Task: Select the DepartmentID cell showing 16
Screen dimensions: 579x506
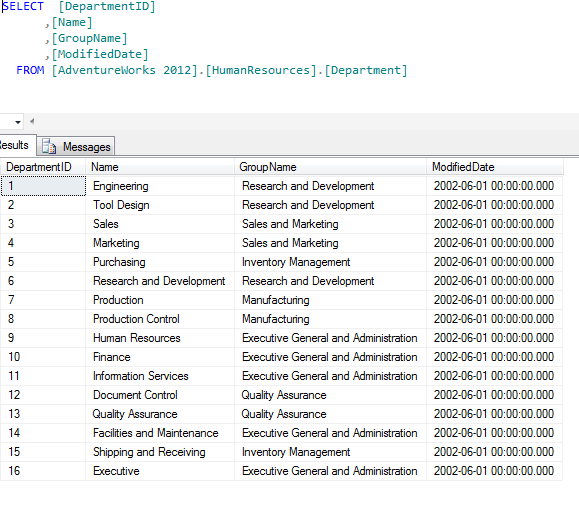Action: (43, 471)
